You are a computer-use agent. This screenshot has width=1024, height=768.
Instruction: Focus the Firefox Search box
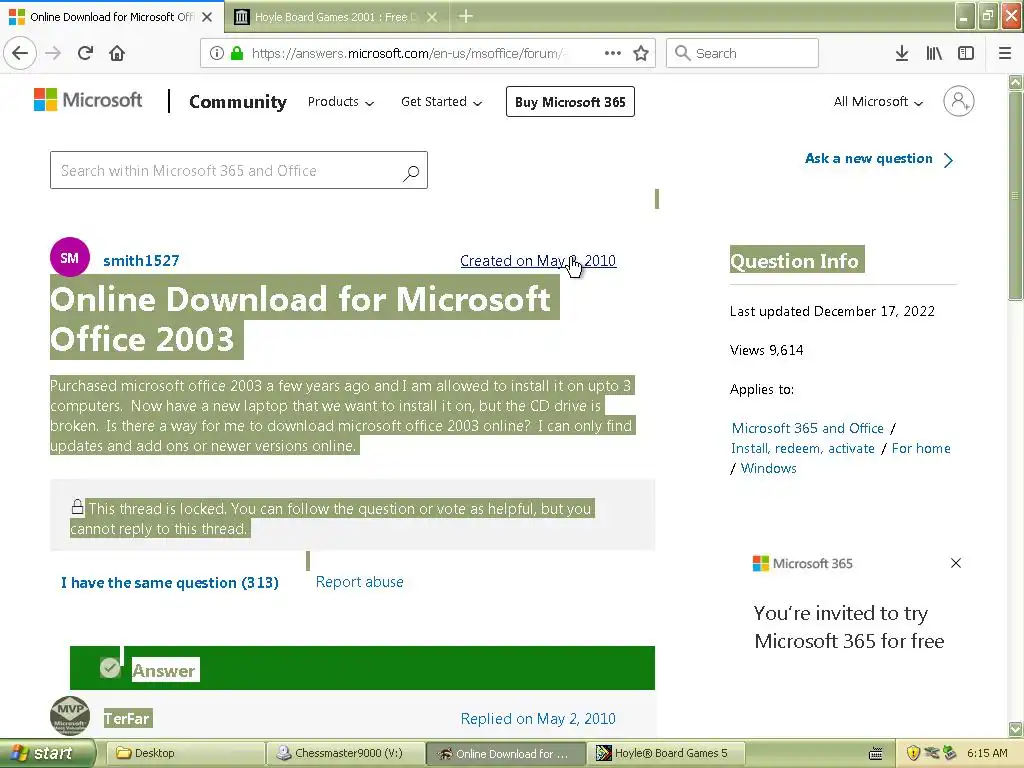click(x=742, y=53)
